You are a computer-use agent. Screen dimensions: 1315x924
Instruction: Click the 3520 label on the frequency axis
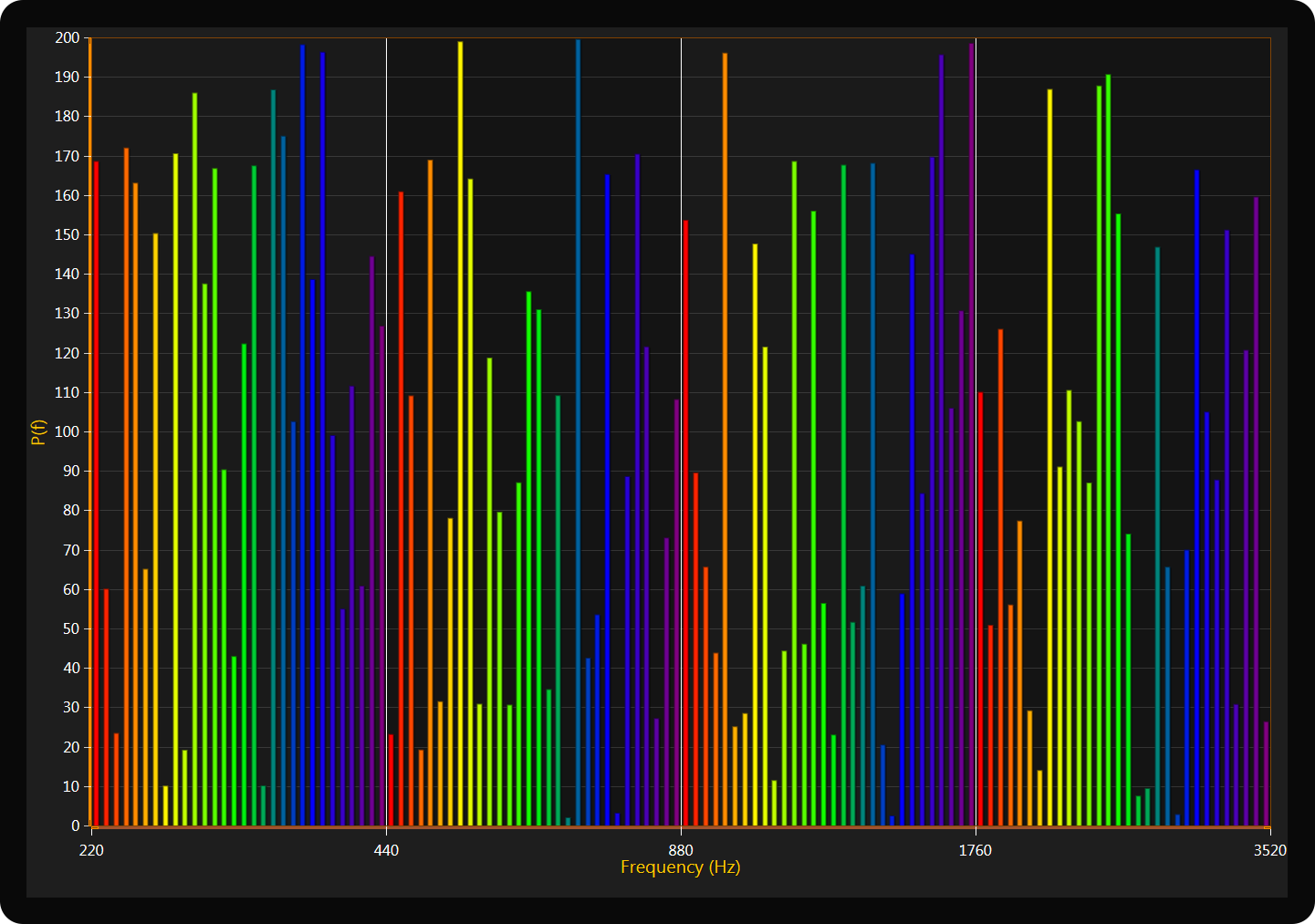1269,851
